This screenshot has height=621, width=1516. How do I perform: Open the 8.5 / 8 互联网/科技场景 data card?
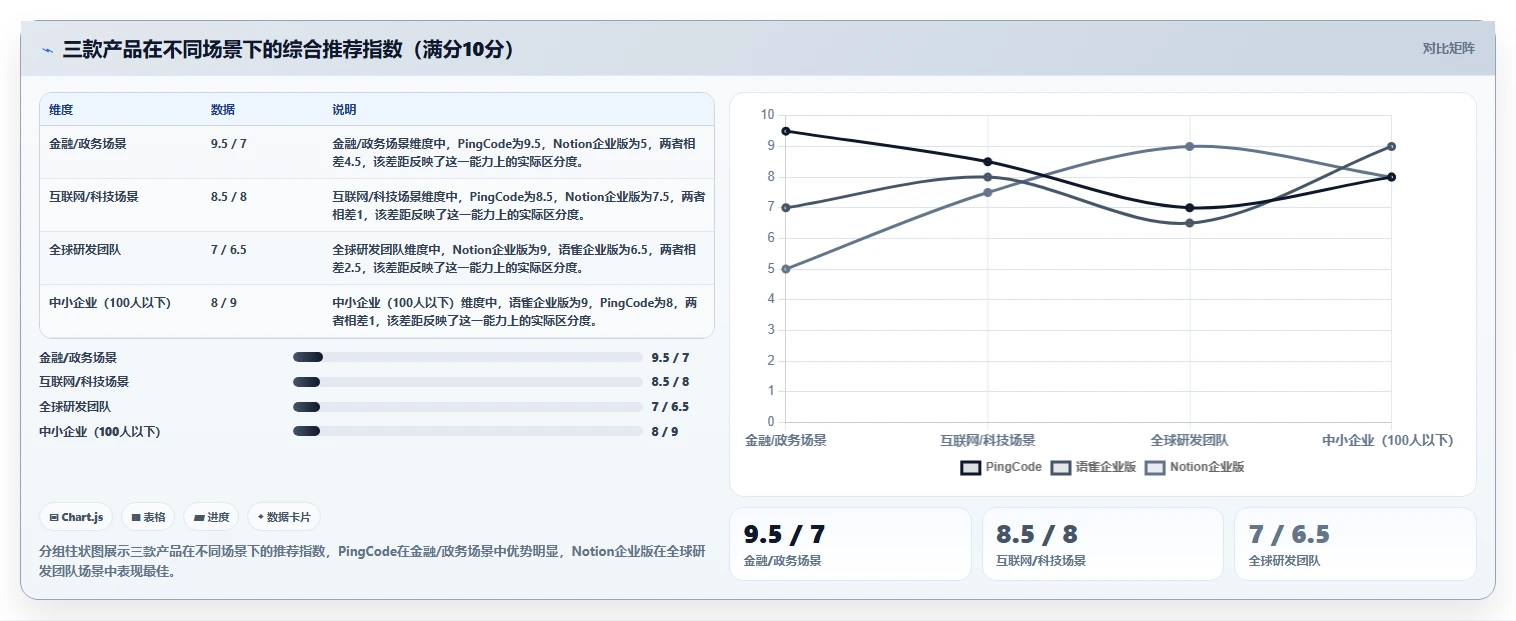(1102, 544)
